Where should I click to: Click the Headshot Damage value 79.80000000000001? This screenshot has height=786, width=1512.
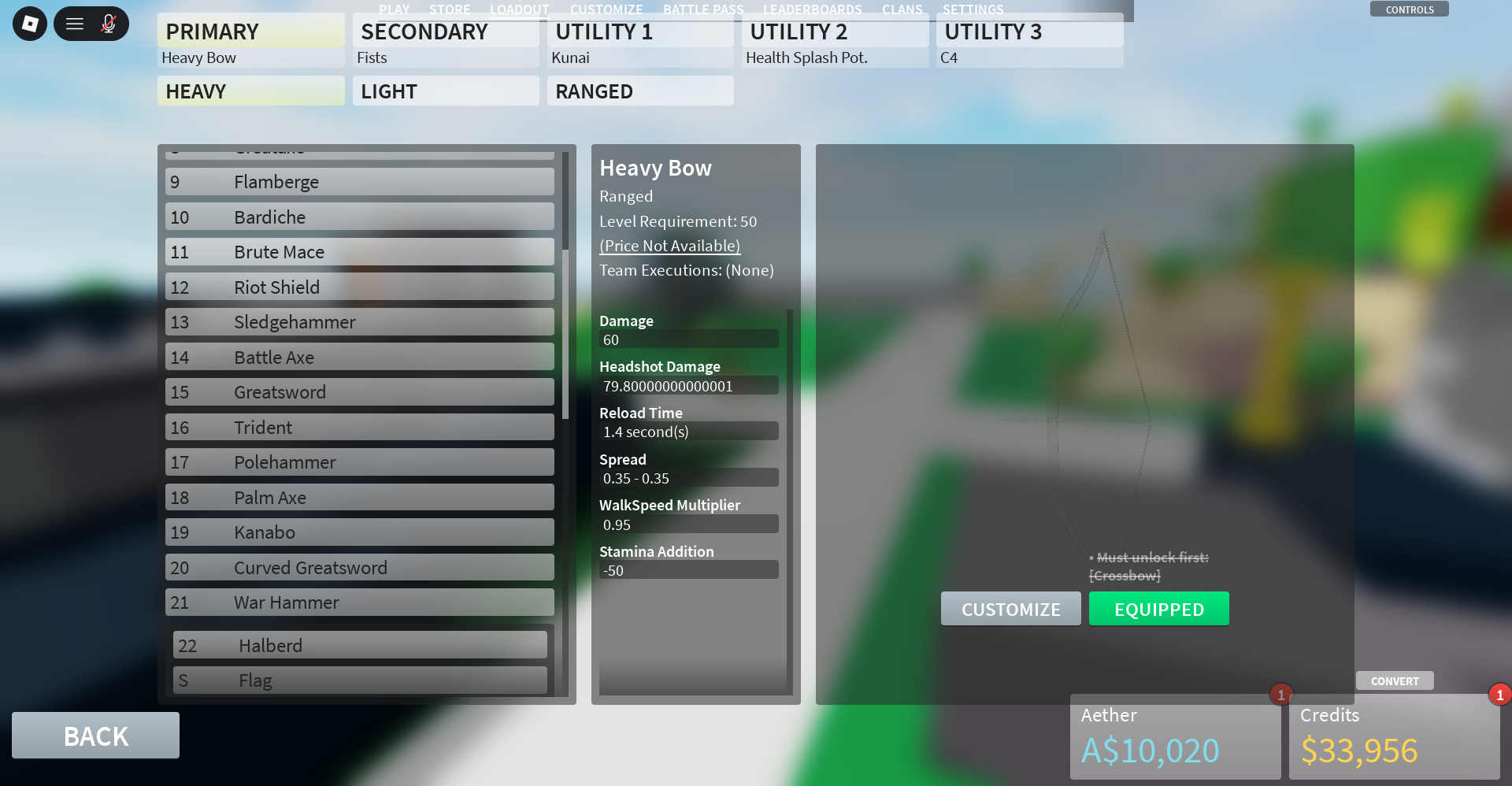689,386
